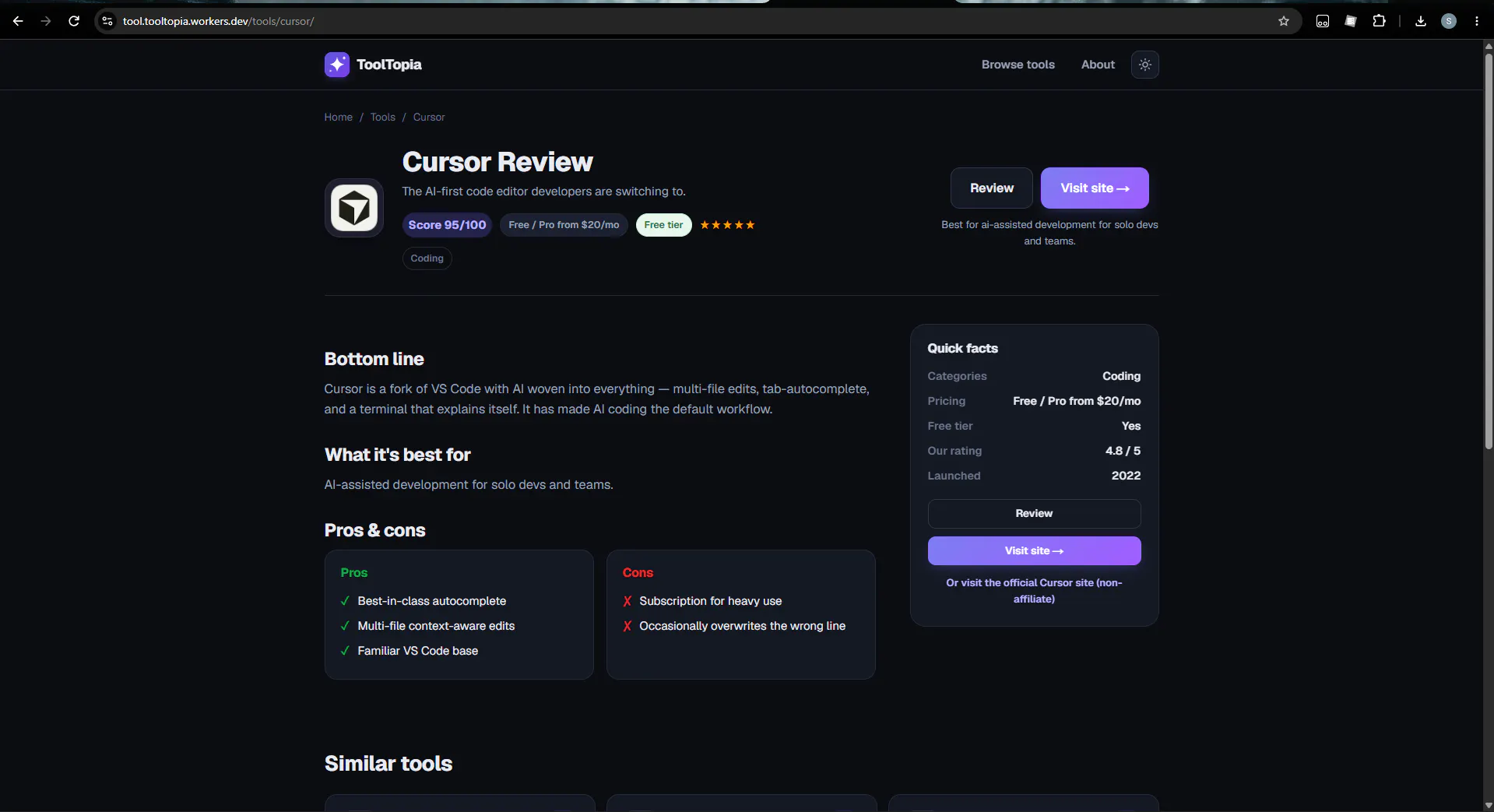Open the browser three-dot menu
Image resolution: width=1494 pixels, height=812 pixels.
click(x=1477, y=21)
